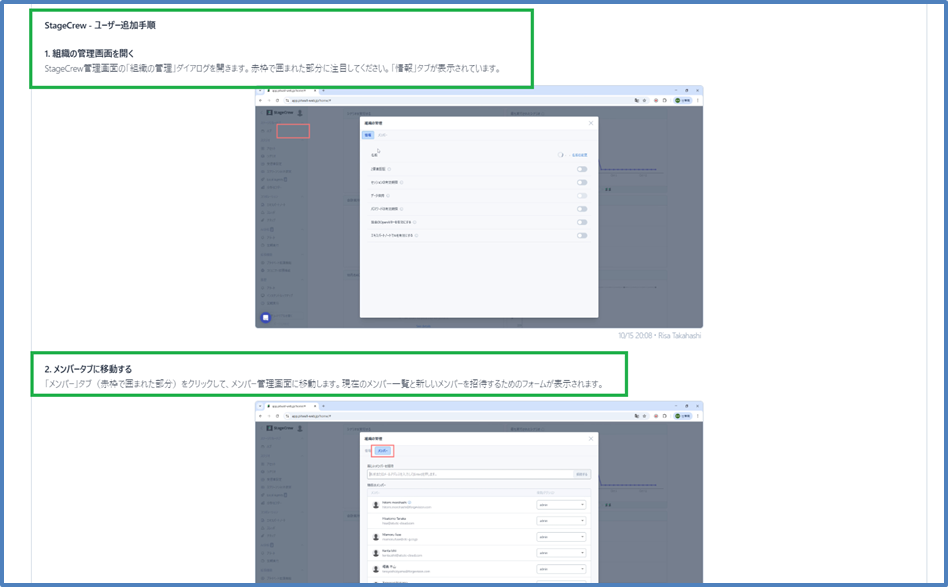Viewport: 948px width, 587px height.
Task: Click new tab plus in lower screenshot browser
Action: click(x=323, y=406)
